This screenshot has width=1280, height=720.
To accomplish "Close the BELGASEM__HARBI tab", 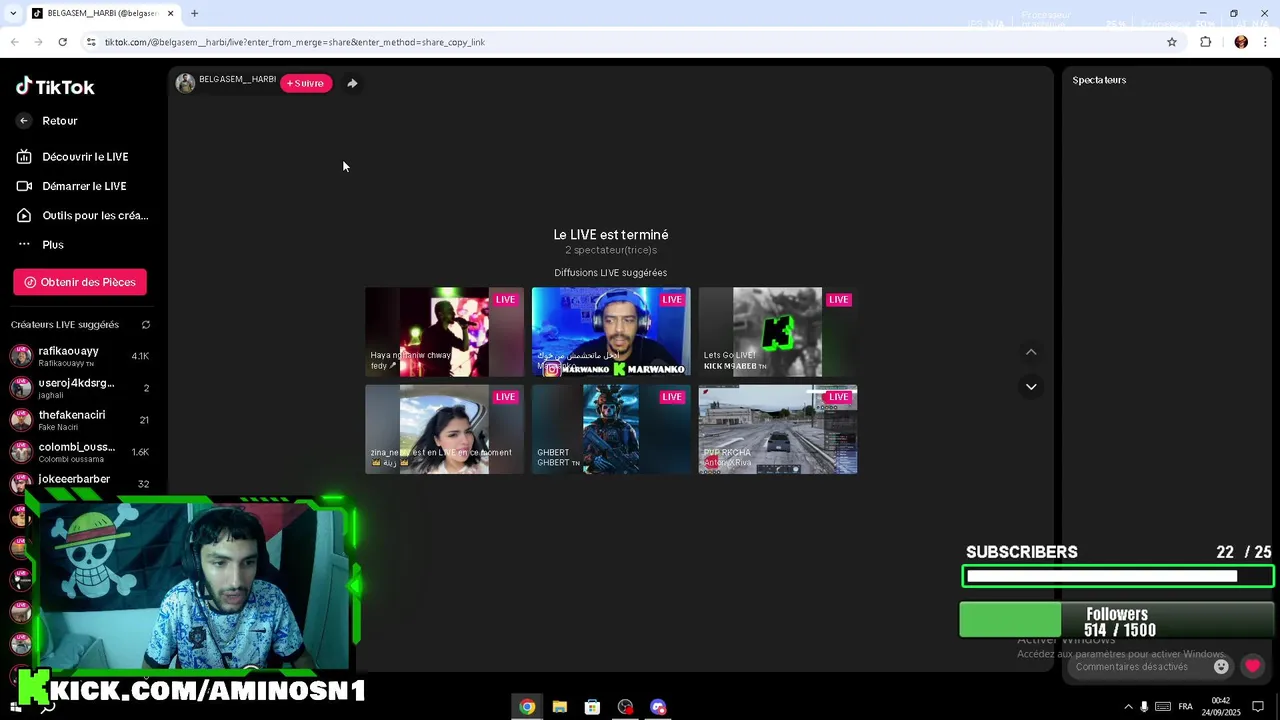I will [170, 13].
